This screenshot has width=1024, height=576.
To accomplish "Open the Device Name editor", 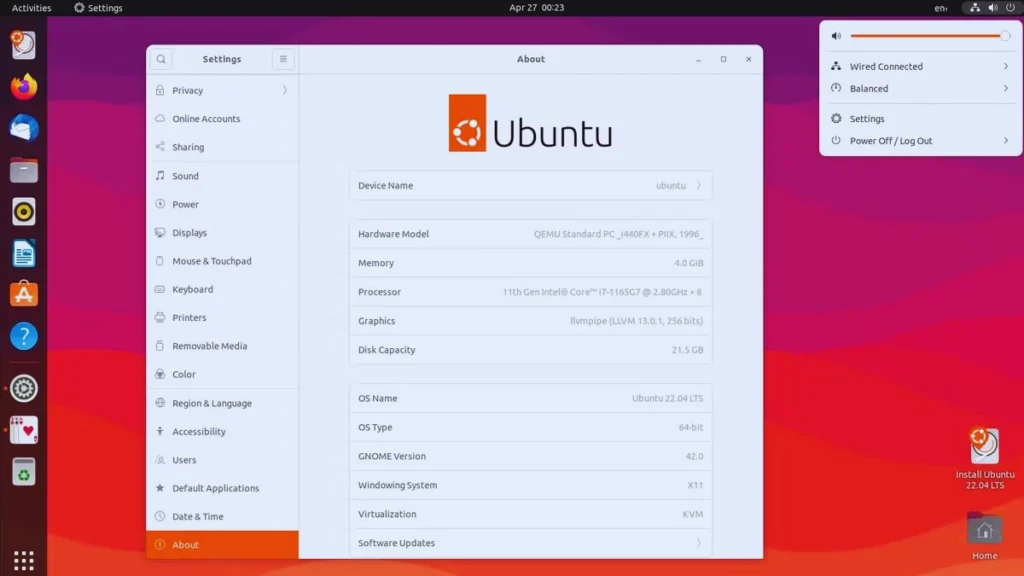I will click(x=530, y=185).
